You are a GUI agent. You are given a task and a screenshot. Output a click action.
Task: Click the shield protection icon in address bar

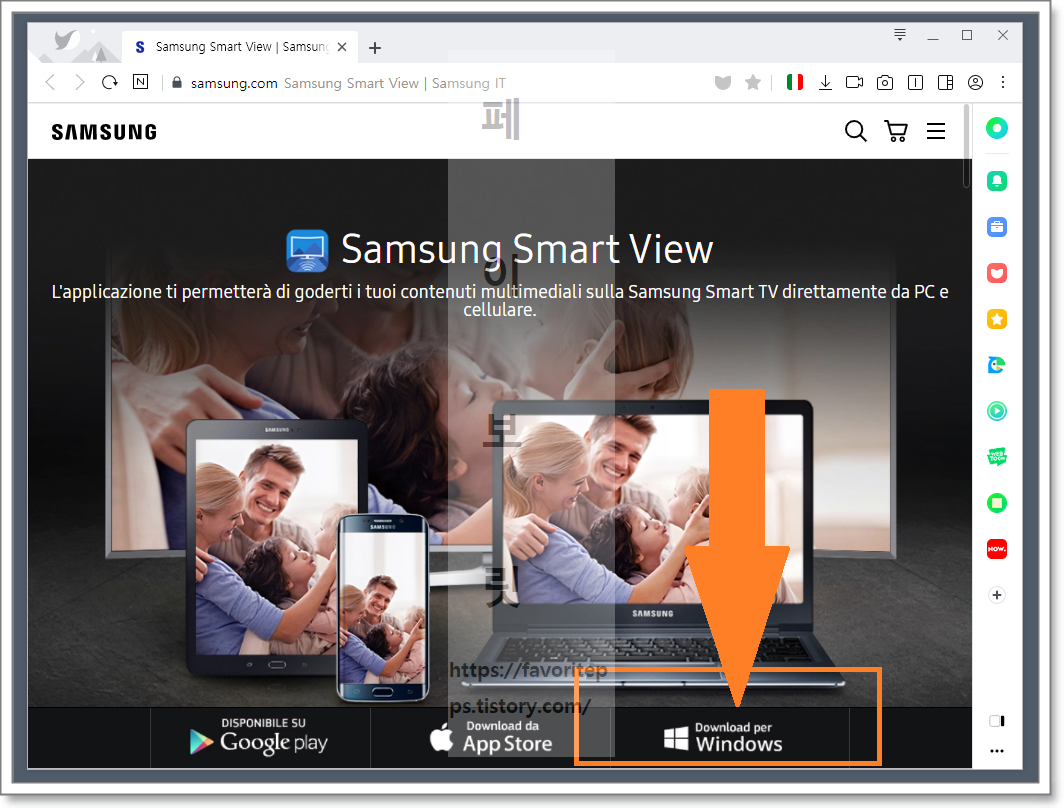click(723, 83)
